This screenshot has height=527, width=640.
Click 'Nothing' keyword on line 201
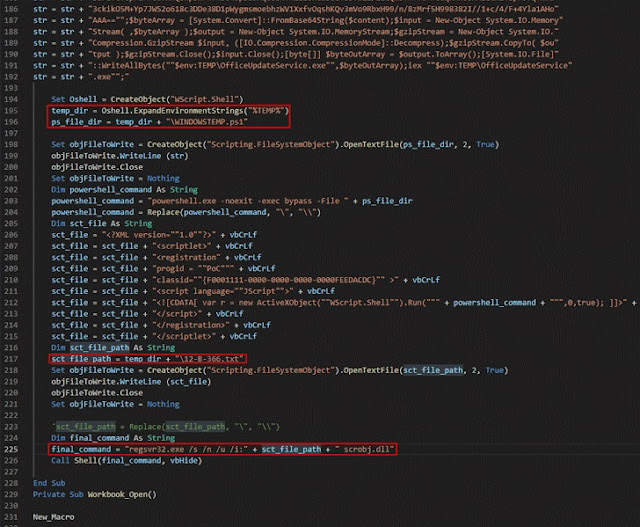(x=163, y=178)
